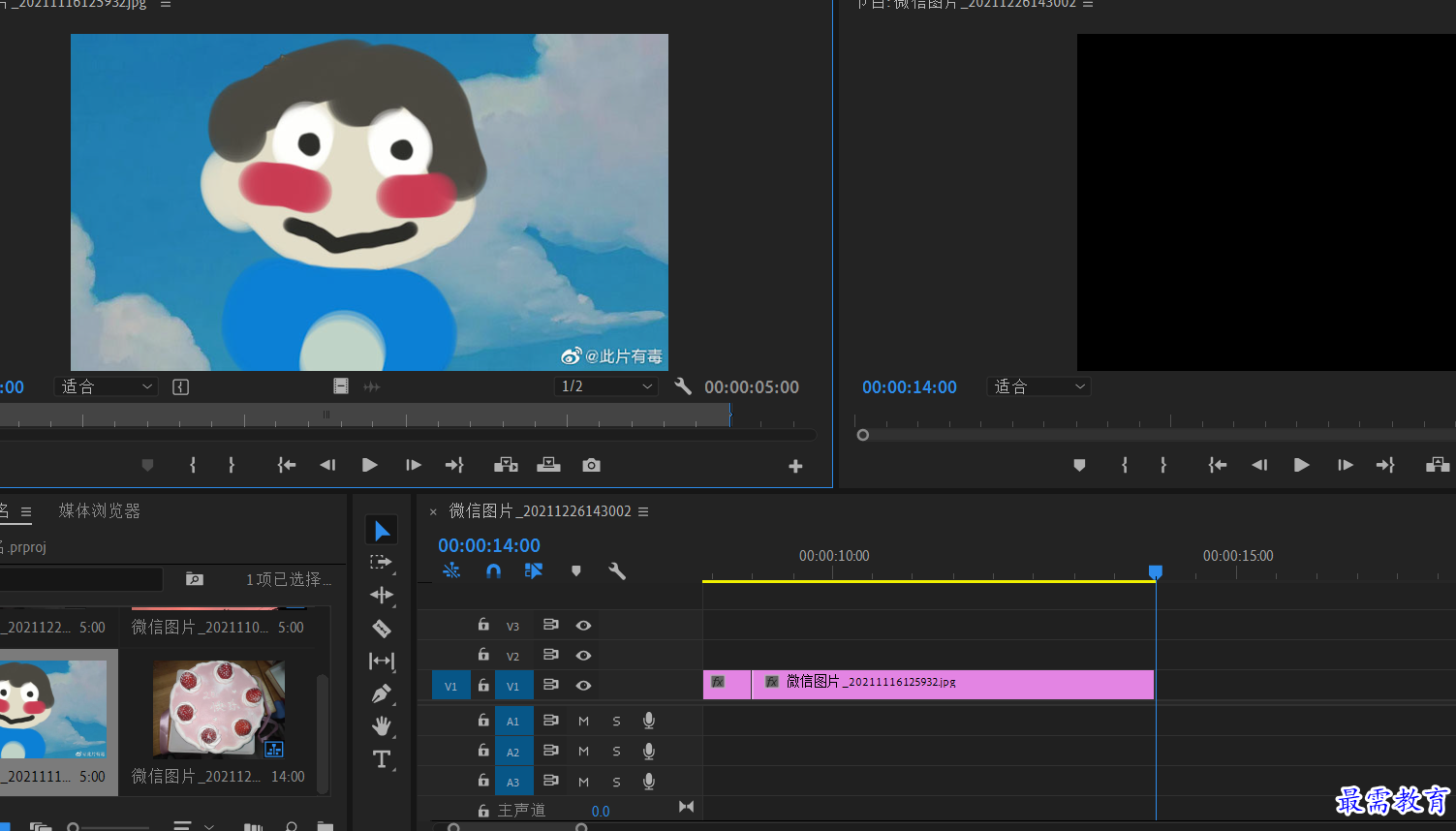Toggle V2 track output eye
Image resolution: width=1456 pixels, height=831 pixels.
(583, 656)
